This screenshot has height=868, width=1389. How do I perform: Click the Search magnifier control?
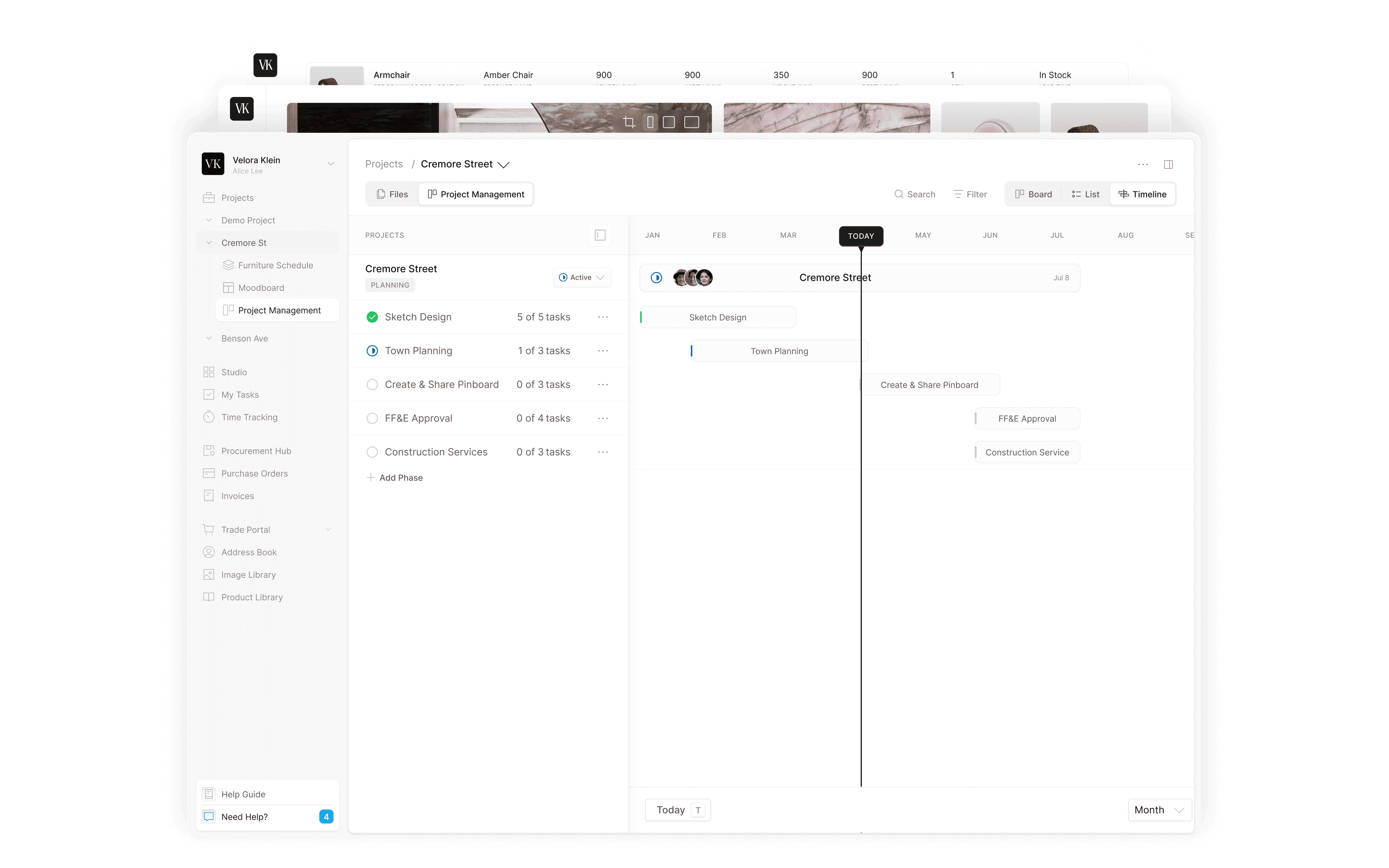point(914,194)
